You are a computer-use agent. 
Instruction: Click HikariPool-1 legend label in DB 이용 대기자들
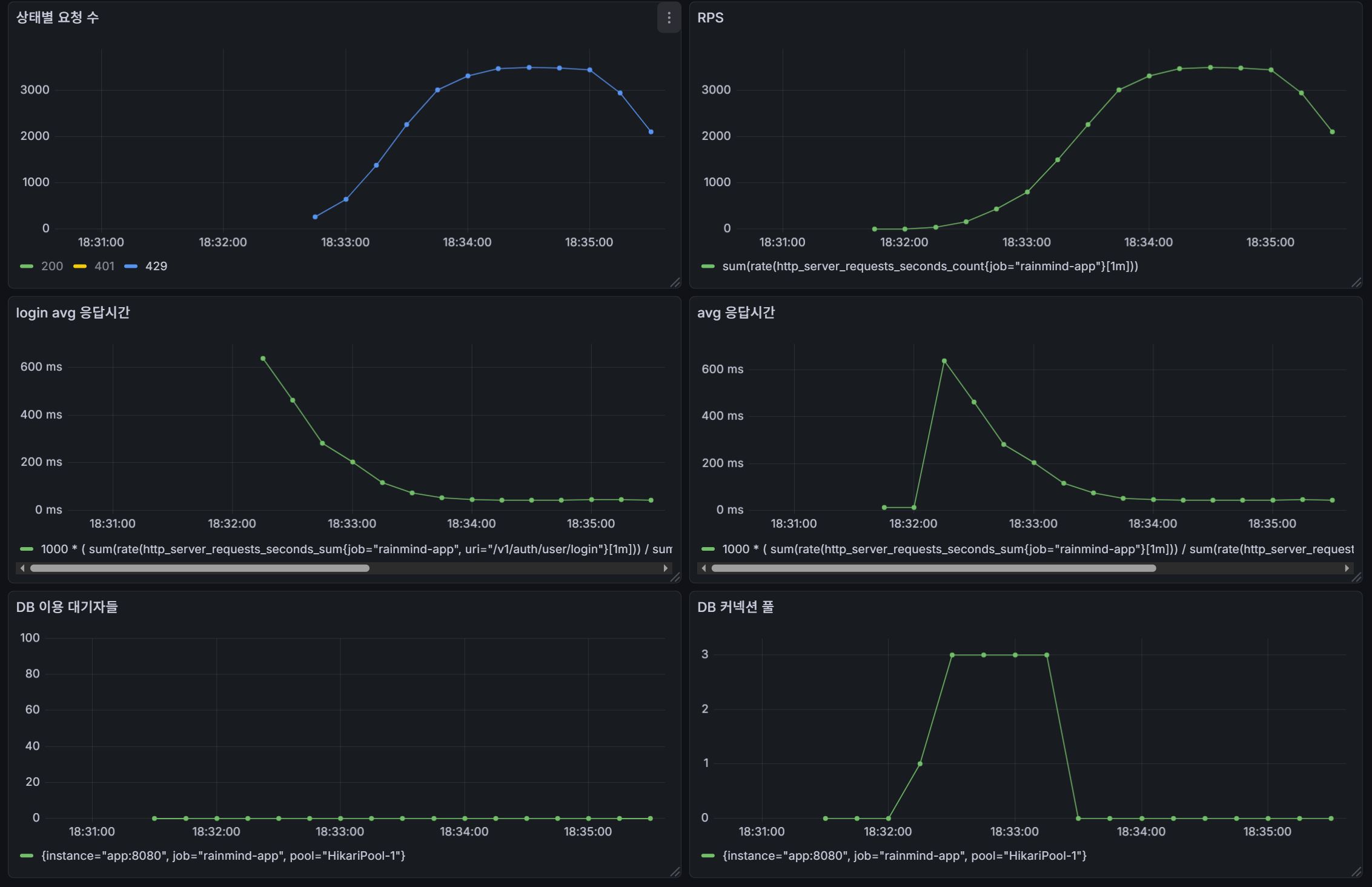[223, 855]
